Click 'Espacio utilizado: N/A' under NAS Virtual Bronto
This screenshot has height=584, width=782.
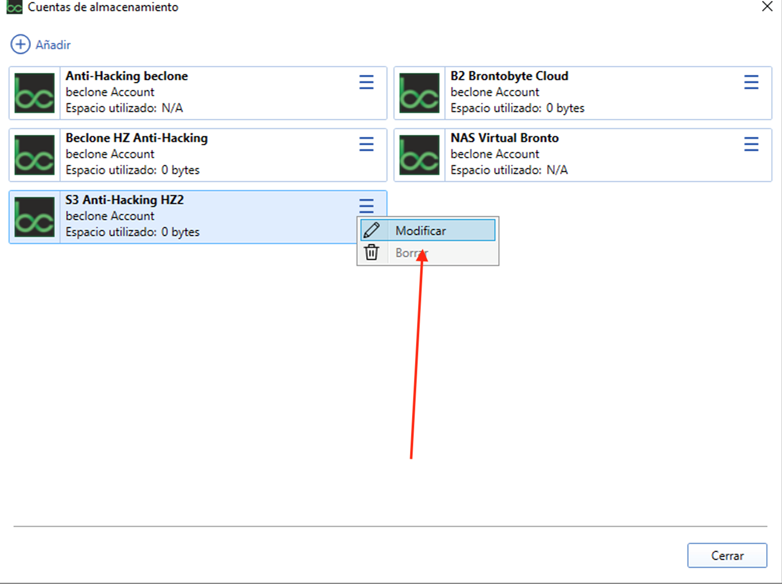pyautogui.click(x=509, y=170)
